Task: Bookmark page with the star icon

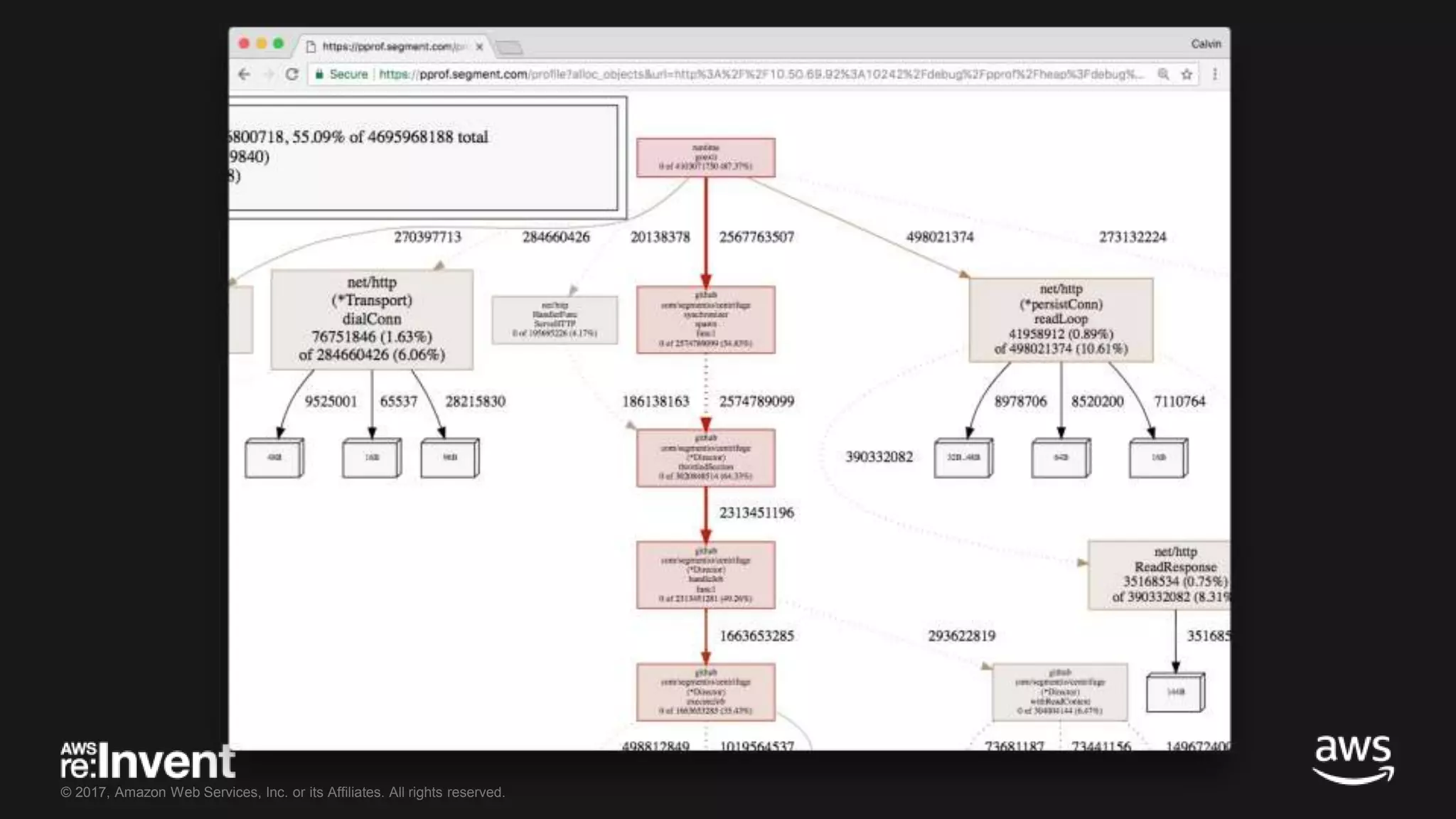Action: point(1187,75)
